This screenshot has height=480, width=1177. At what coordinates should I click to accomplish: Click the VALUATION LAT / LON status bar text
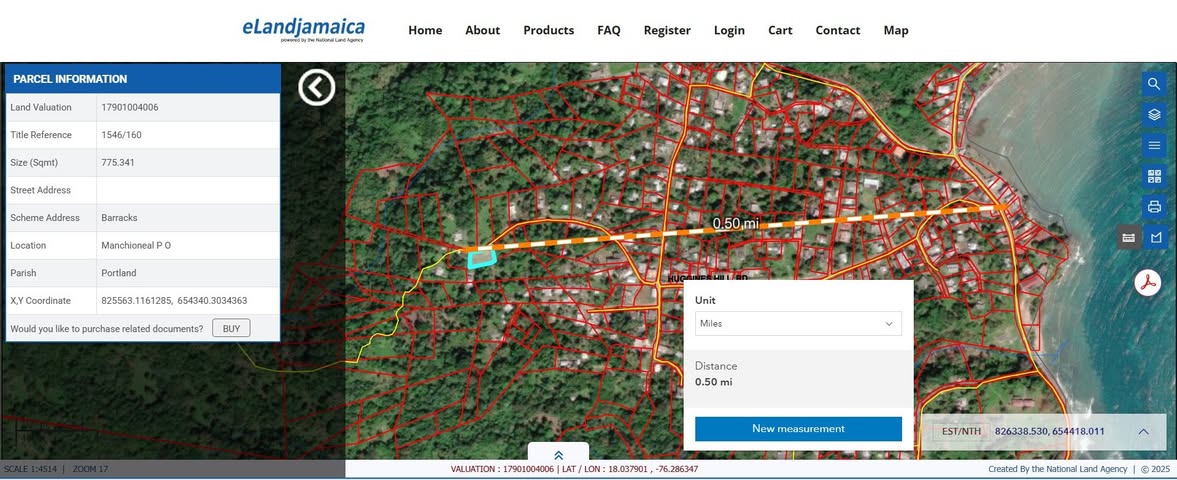[574, 469]
